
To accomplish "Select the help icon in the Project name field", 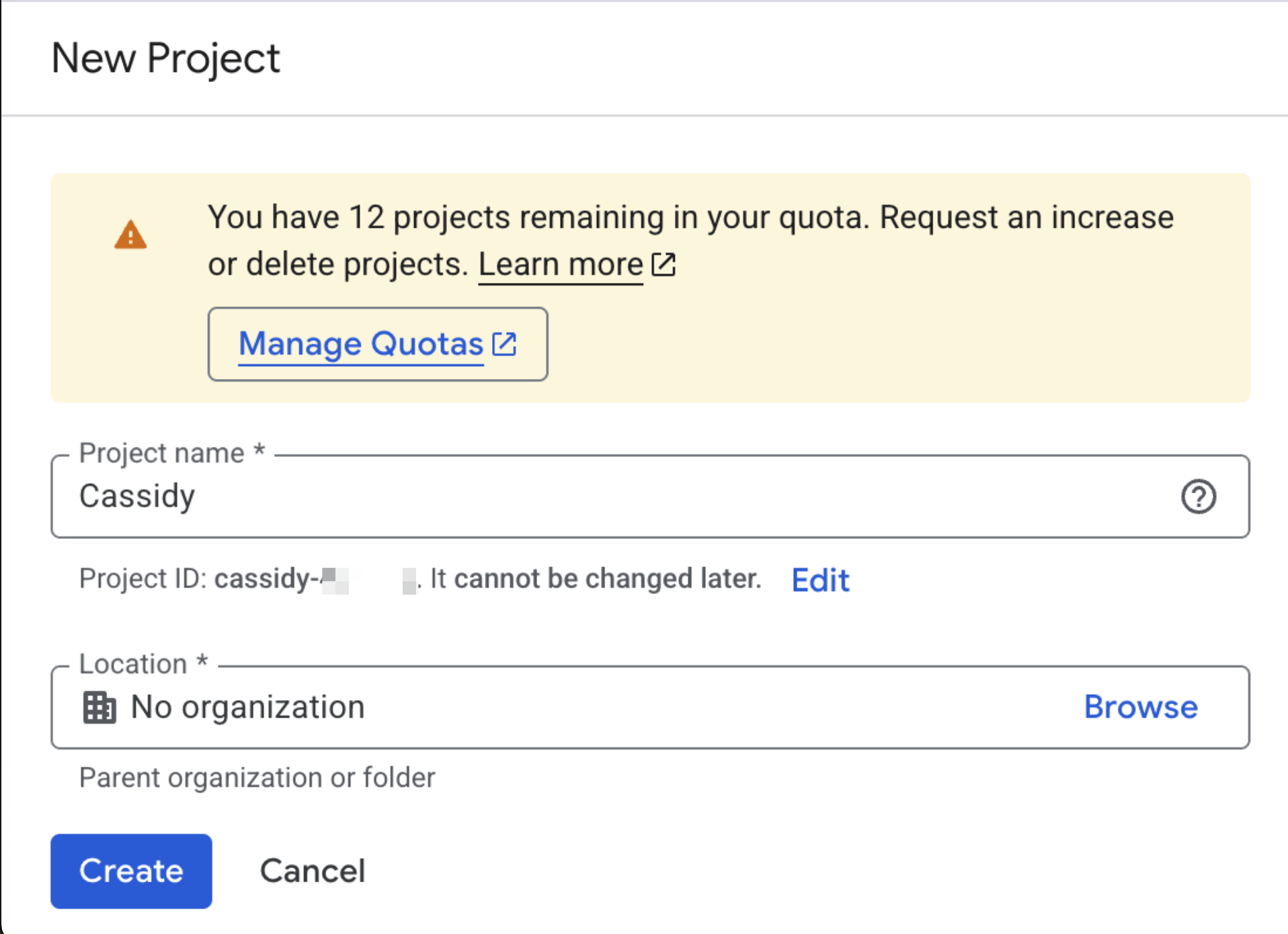I will 1199,497.
